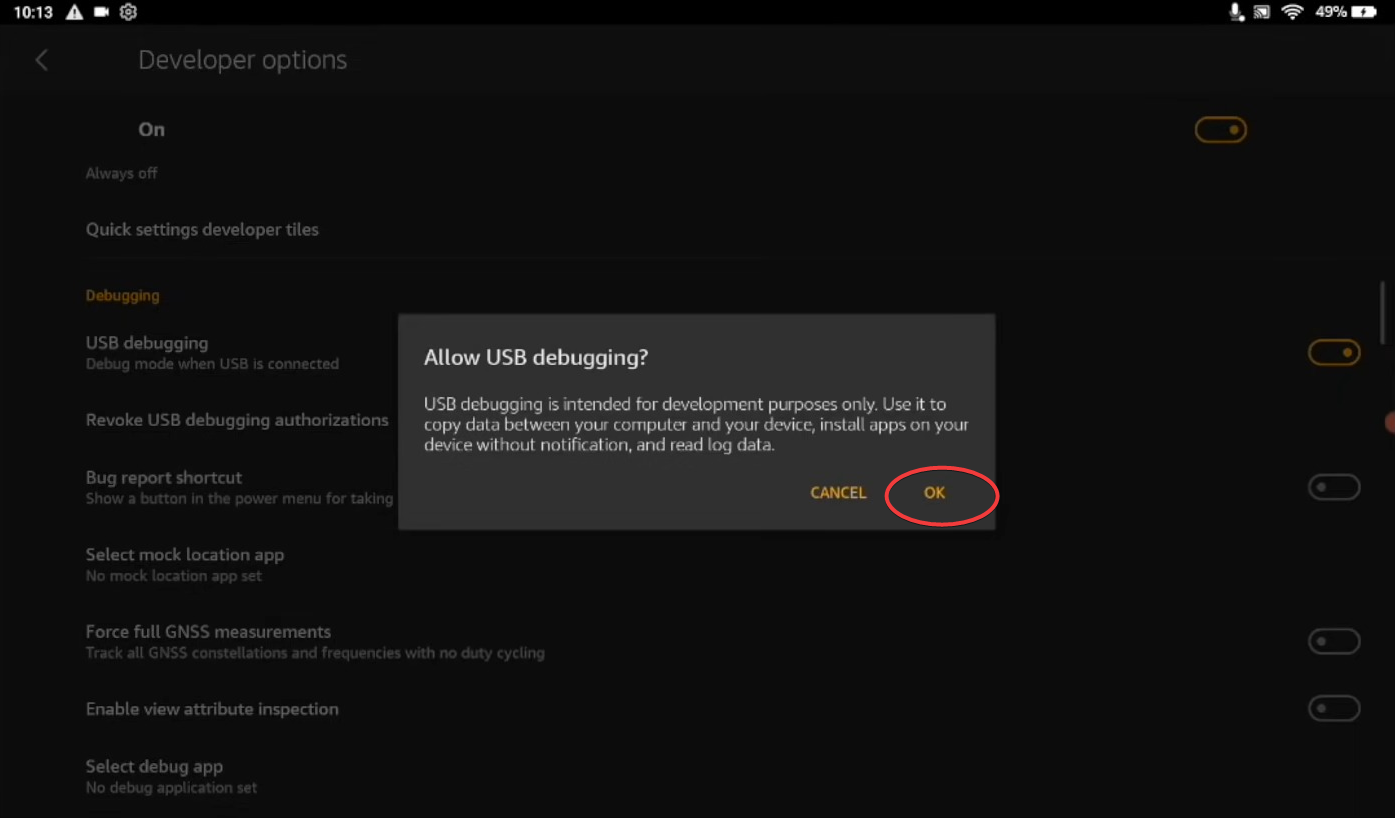Viewport: 1395px width, 818px height.
Task: Click the Wi-Fi status icon
Action: click(x=1293, y=12)
